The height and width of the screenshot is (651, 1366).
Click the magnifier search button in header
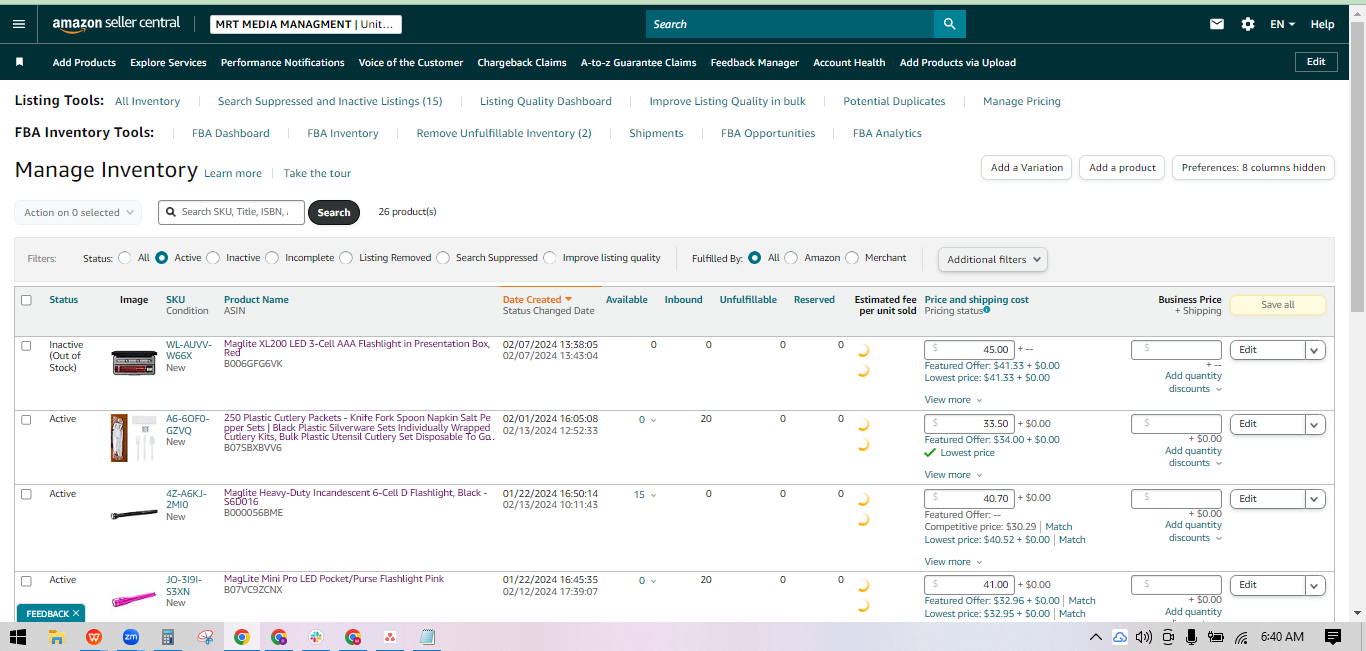tap(949, 24)
